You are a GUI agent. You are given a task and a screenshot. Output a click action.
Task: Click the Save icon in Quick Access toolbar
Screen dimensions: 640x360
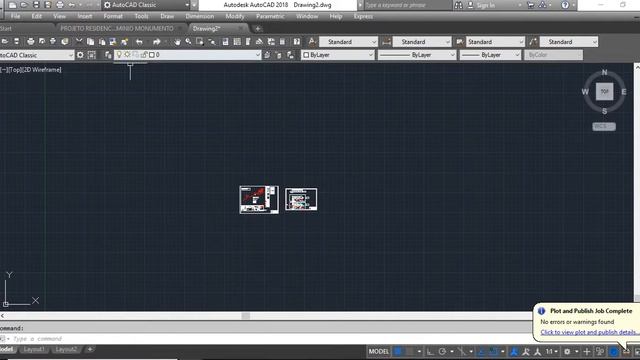pyautogui.click(x=36, y=5)
